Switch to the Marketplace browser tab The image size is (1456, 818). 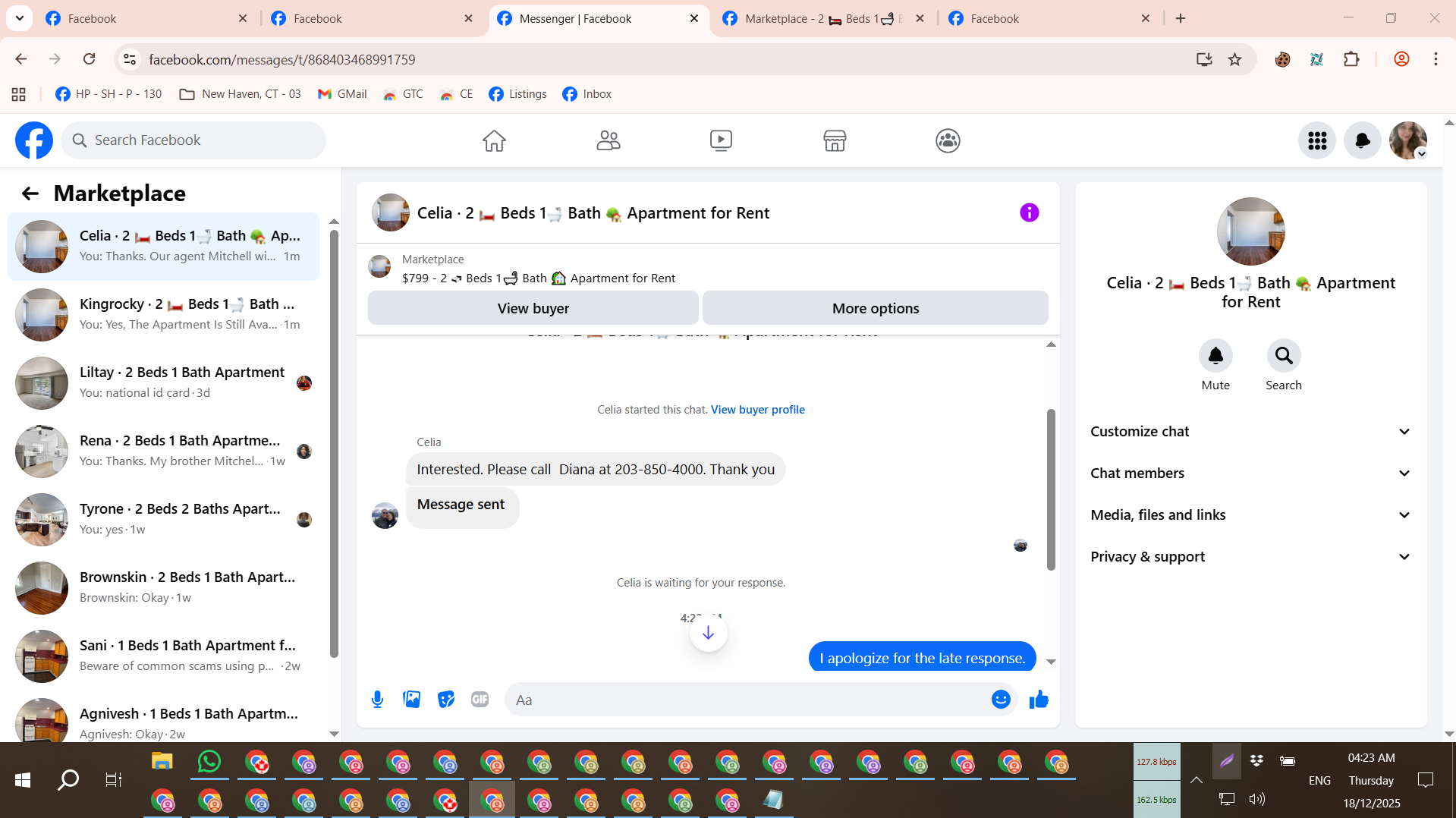pos(823,19)
